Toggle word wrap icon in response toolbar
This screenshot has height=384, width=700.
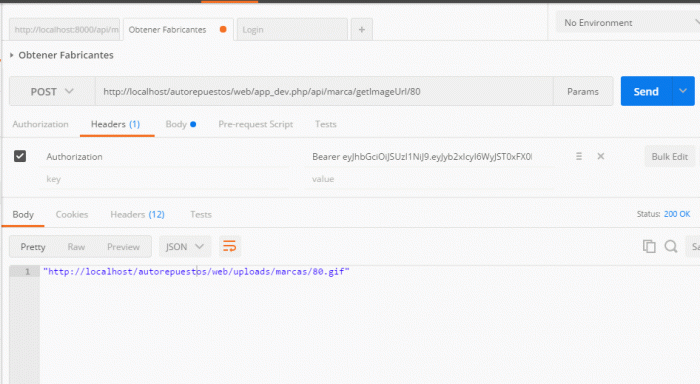(229, 246)
